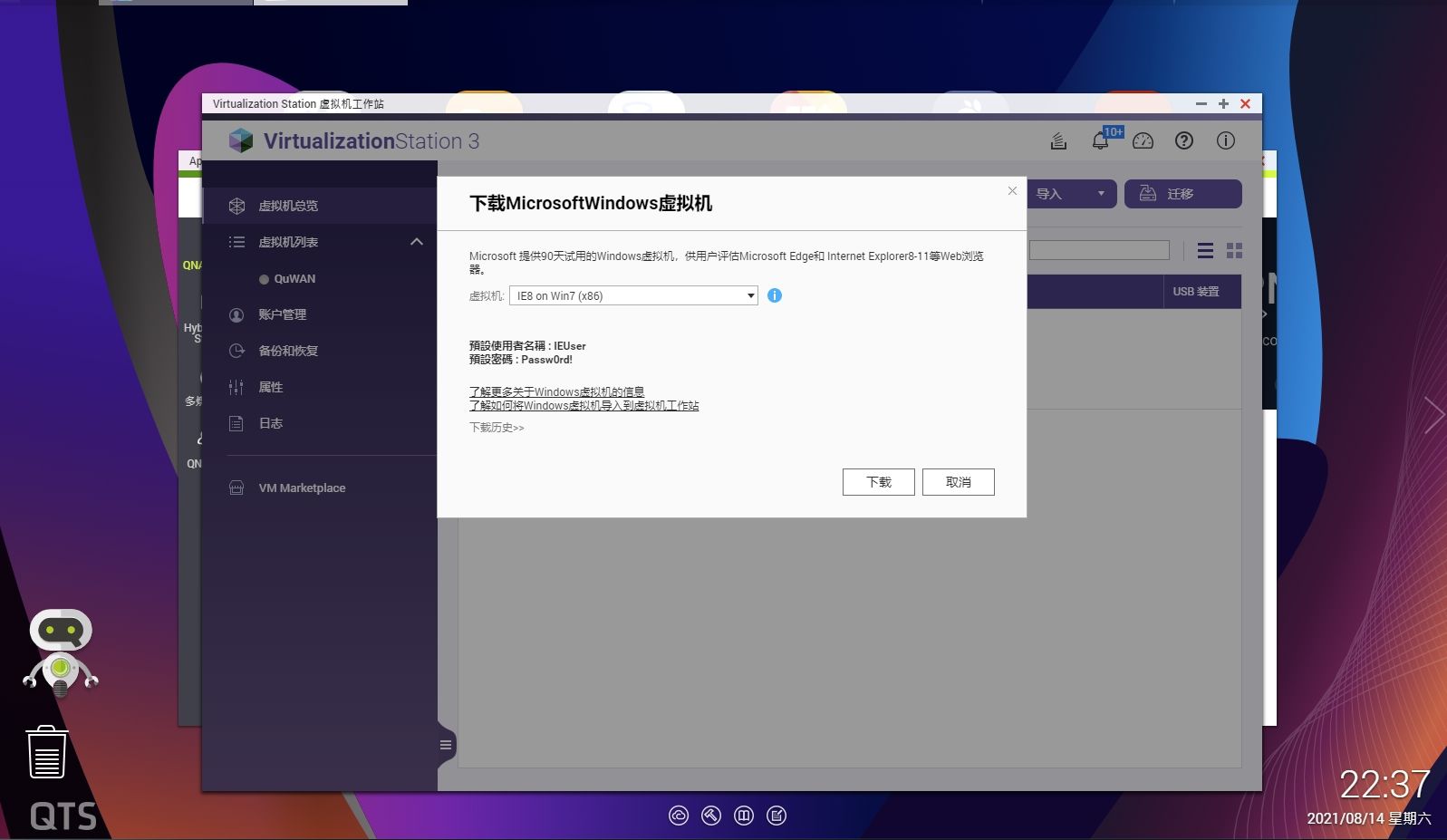
Task: Go to next desktop page arrow
Action: click(1434, 415)
